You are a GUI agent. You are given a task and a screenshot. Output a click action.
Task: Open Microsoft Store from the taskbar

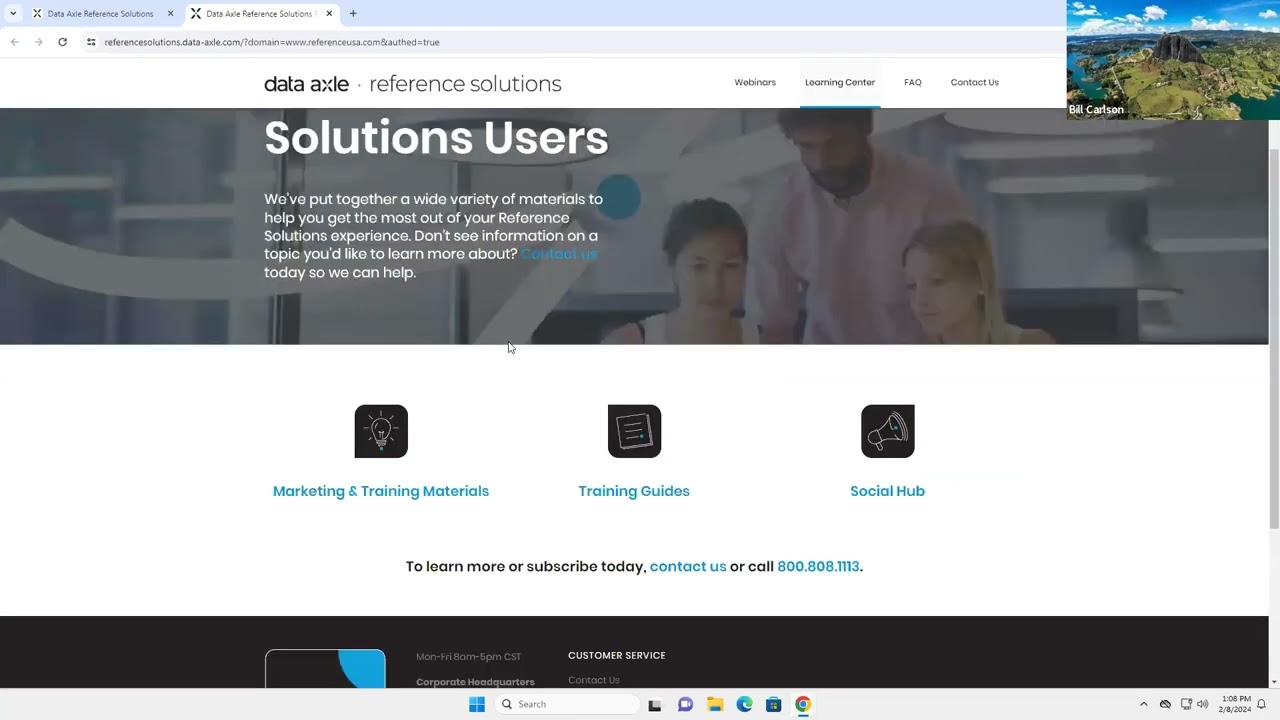pos(773,704)
